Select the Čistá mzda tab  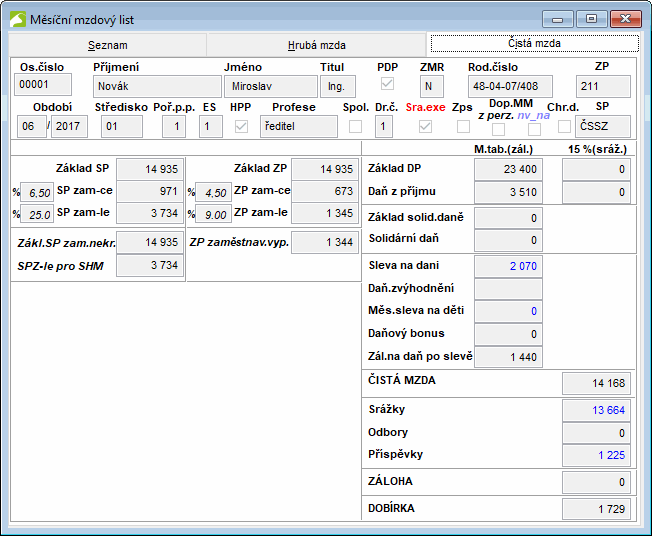tap(534, 44)
